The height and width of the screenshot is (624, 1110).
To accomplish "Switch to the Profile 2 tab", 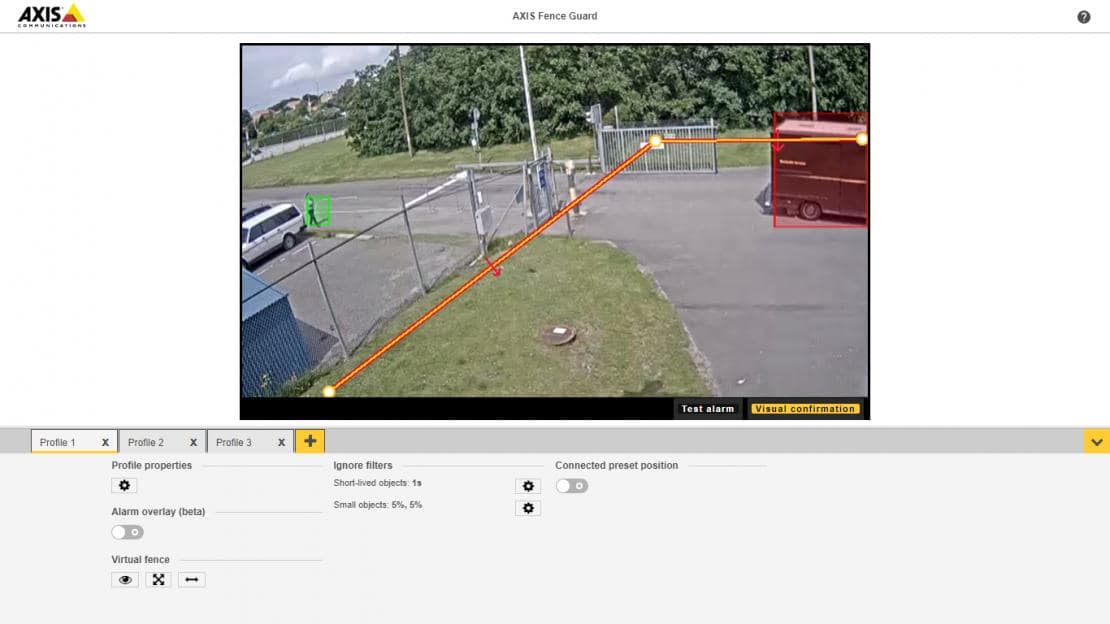I will 146,442.
